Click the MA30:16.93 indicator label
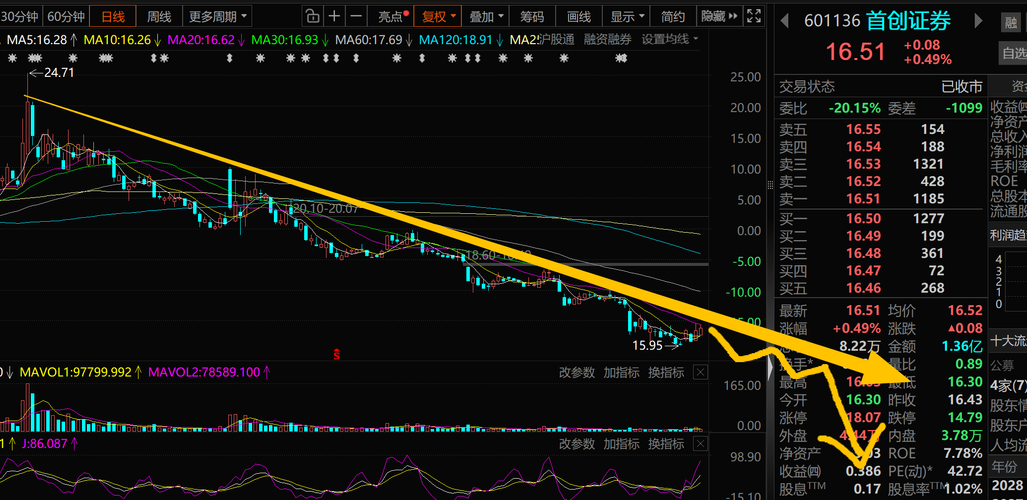This screenshot has height=500, width=1027. coord(285,40)
